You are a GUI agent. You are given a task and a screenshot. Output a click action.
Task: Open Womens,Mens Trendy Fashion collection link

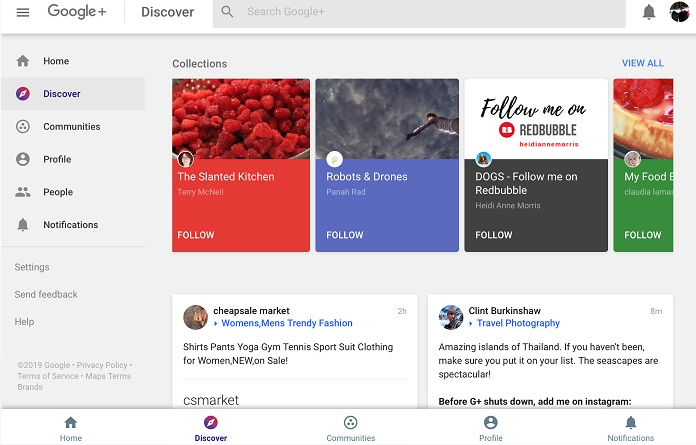(x=287, y=323)
